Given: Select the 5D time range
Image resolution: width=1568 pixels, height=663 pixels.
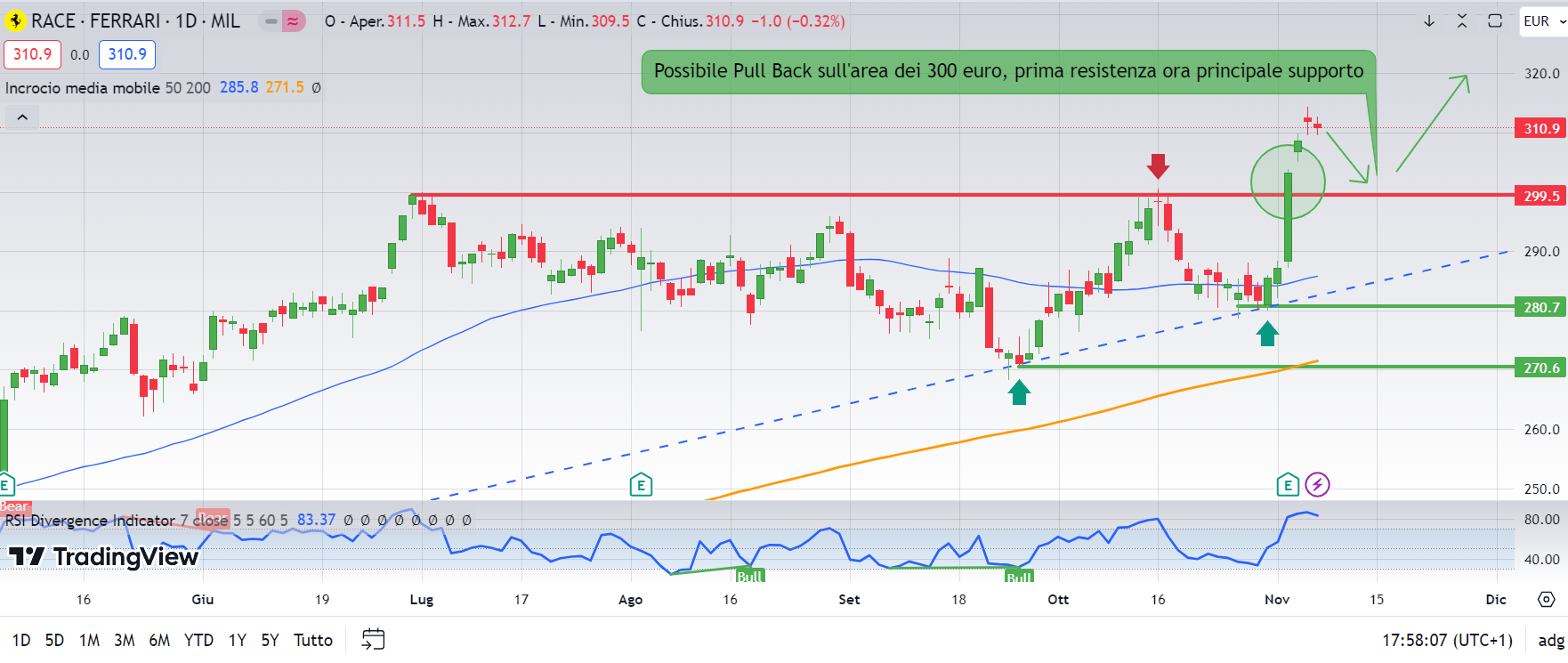Looking at the screenshot, I should point(54,640).
